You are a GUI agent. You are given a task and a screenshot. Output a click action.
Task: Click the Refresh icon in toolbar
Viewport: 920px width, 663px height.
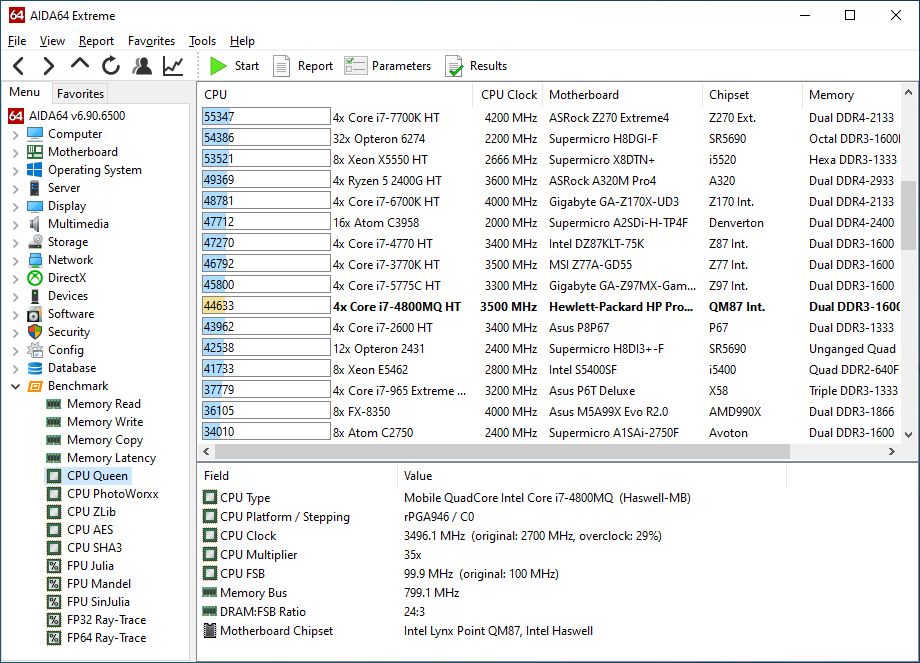(x=111, y=66)
